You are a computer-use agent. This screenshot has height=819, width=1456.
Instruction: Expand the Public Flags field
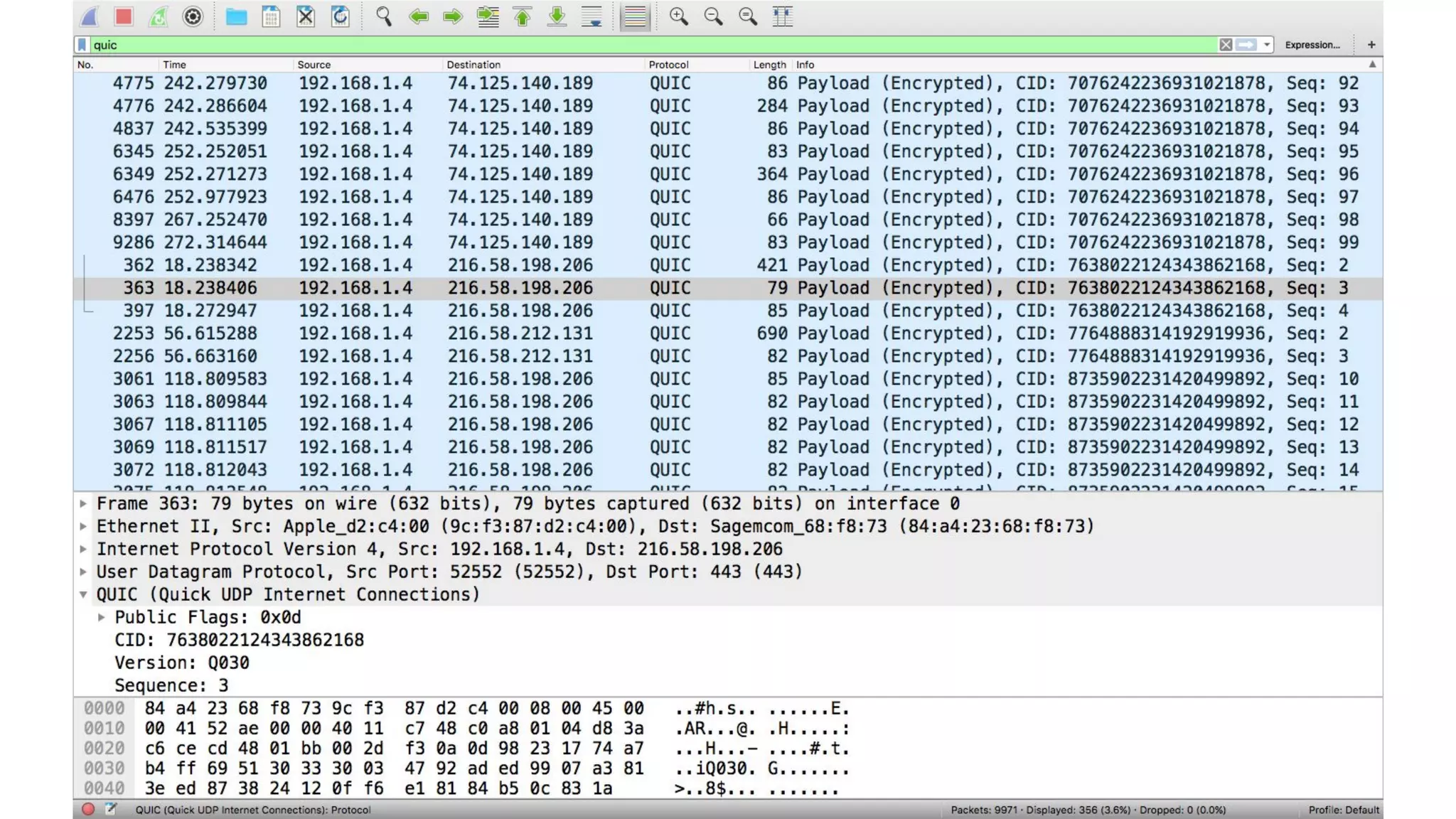[x=102, y=617]
